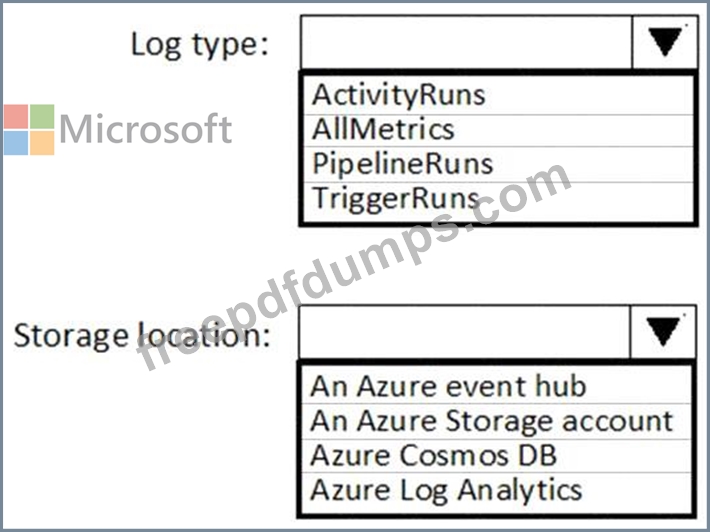Click the empty Storage location combo box field
The height and width of the screenshot is (532, 710).
click(x=465, y=332)
